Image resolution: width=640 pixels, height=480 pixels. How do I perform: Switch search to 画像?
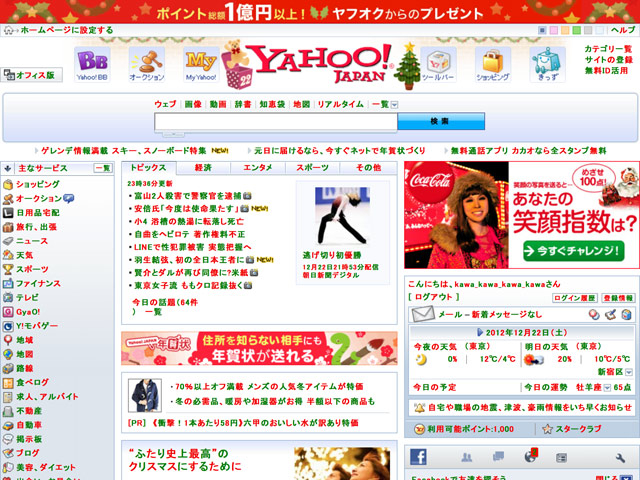pyautogui.click(x=193, y=104)
